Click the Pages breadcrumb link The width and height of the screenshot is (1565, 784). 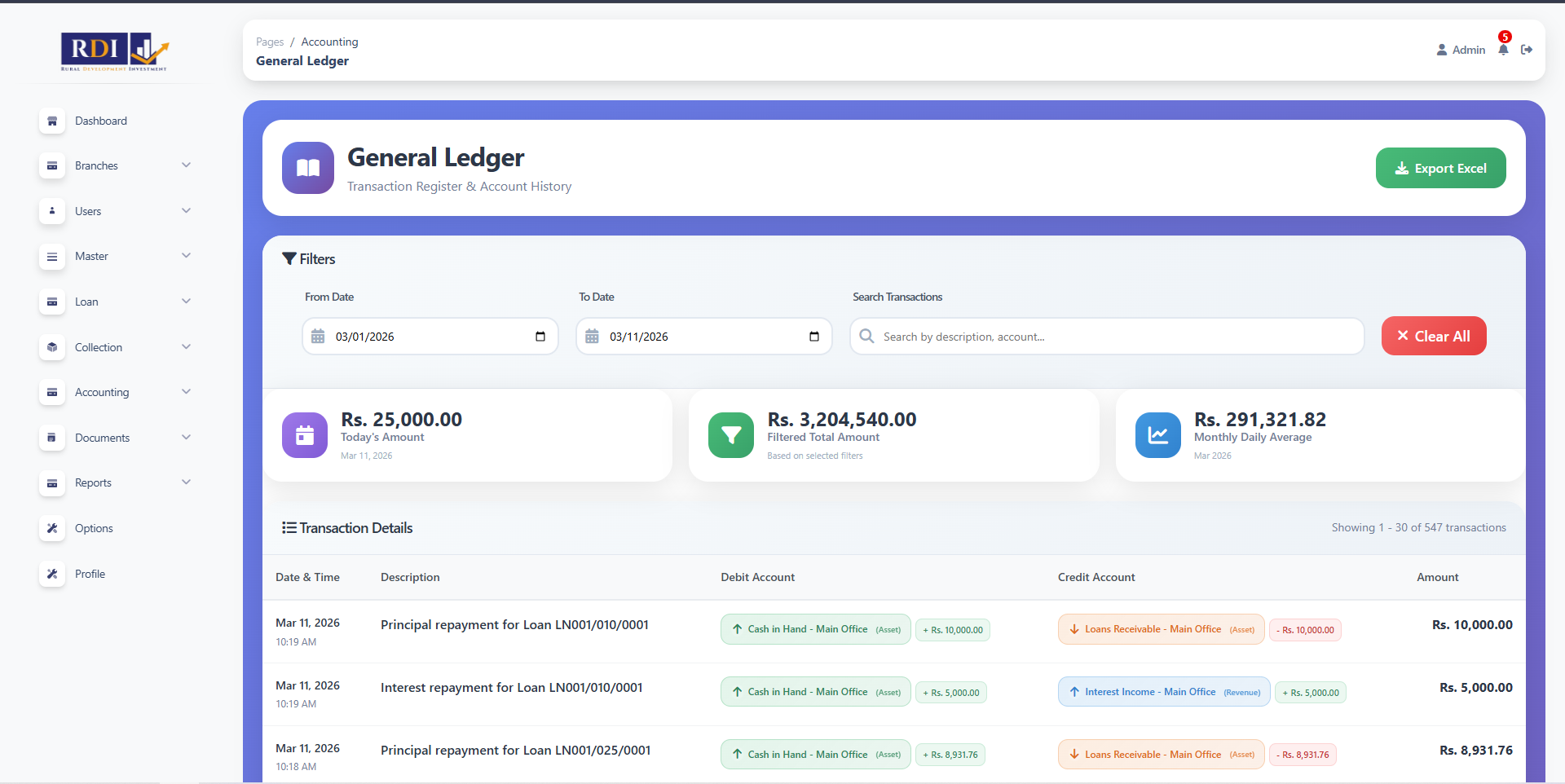pos(270,42)
